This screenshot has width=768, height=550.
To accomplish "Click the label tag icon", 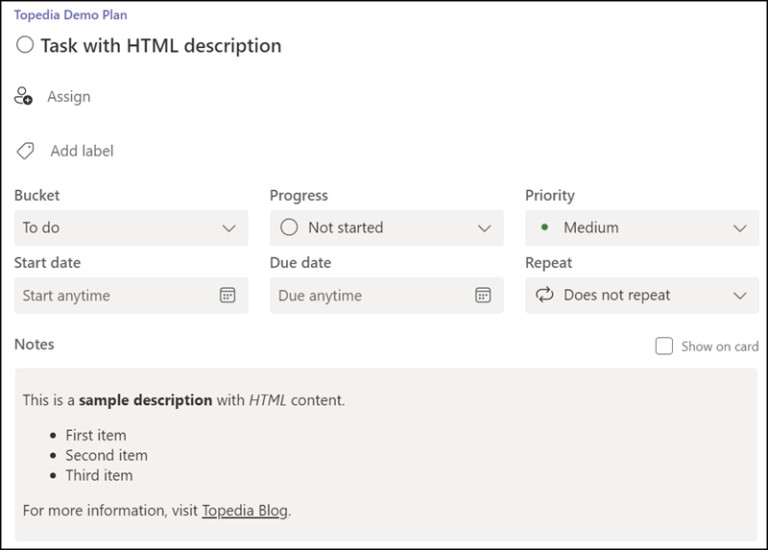I will pyautogui.click(x=25, y=151).
